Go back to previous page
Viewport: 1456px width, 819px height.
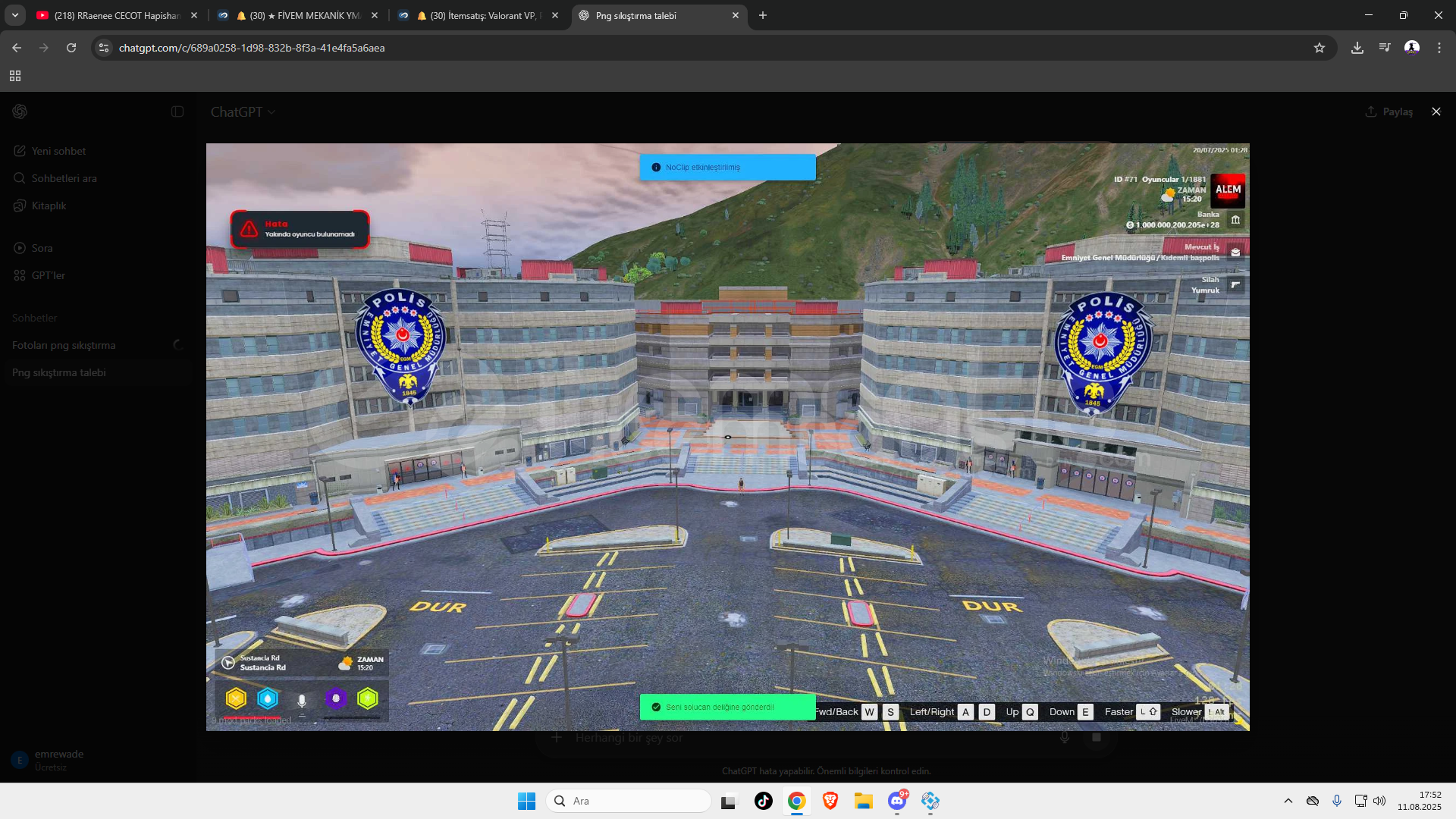[17, 48]
